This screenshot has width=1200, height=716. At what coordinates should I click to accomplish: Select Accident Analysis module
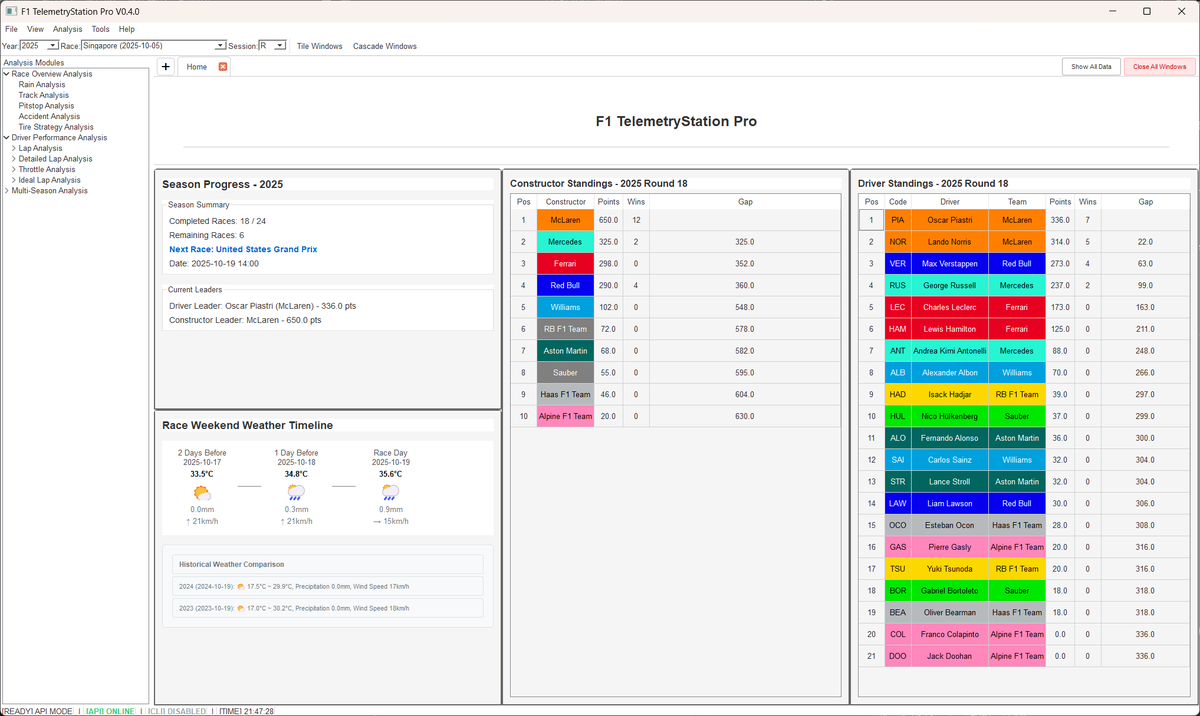tap(49, 116)
